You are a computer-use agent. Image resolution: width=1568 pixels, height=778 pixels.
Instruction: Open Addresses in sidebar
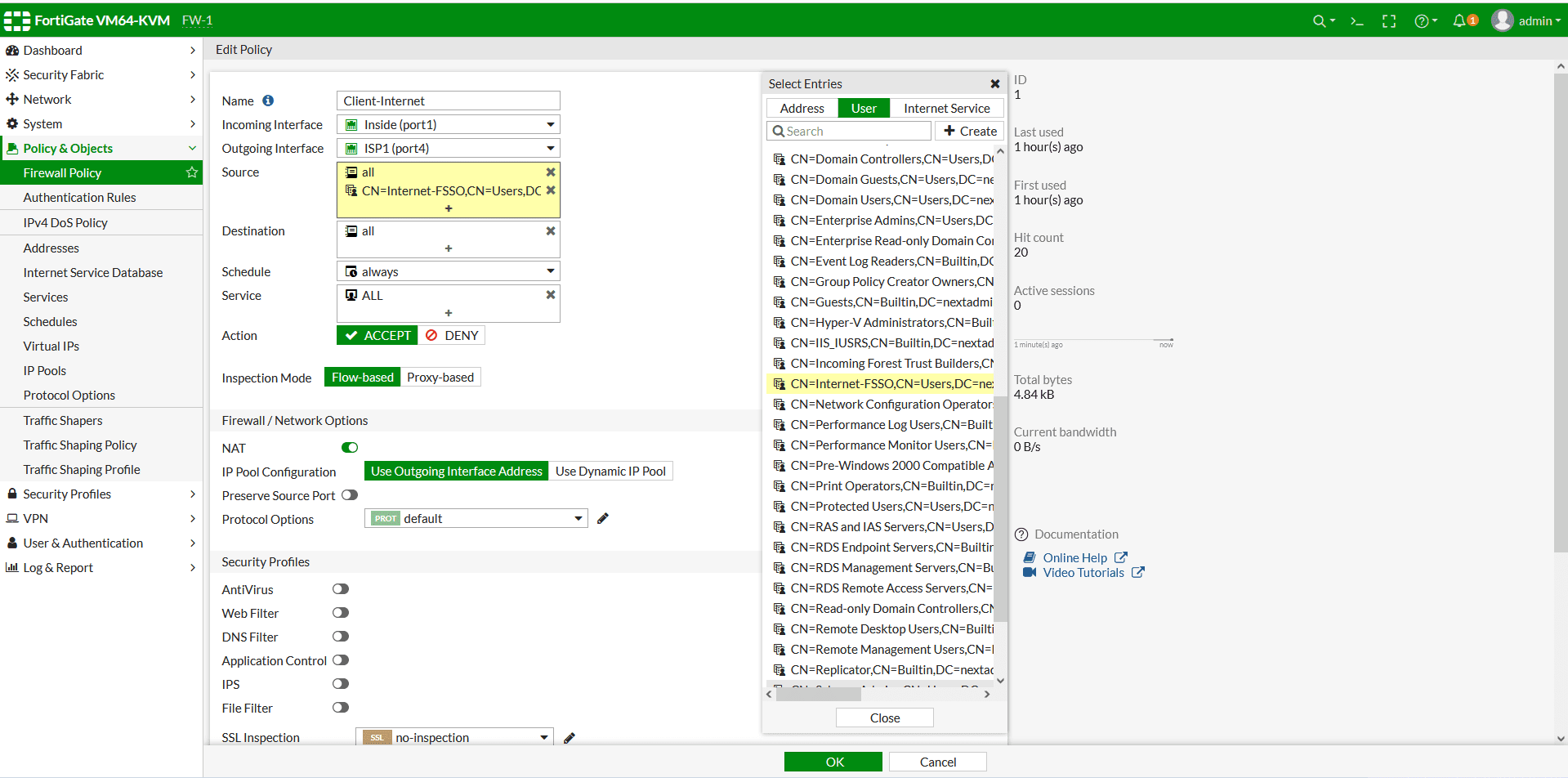[51, 248]
